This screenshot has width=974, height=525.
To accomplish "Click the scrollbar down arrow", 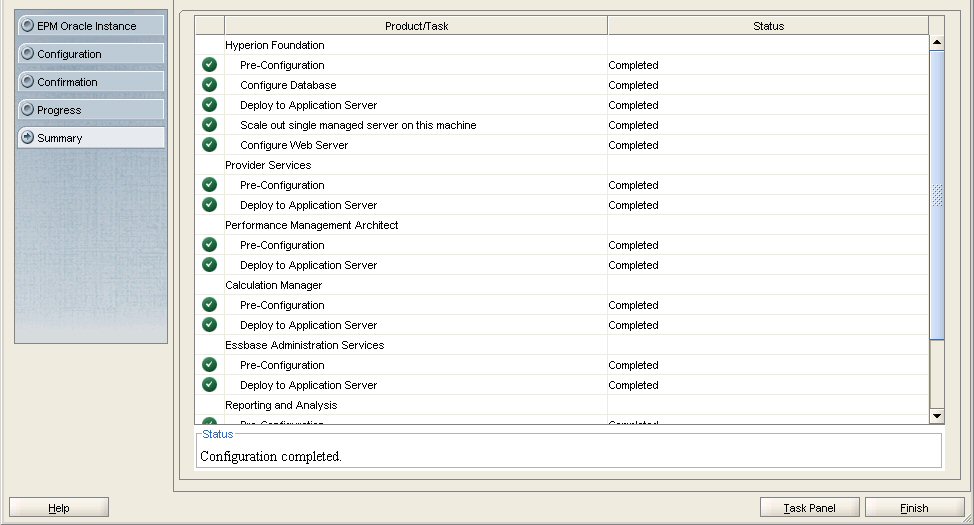I will pos(937,416).
